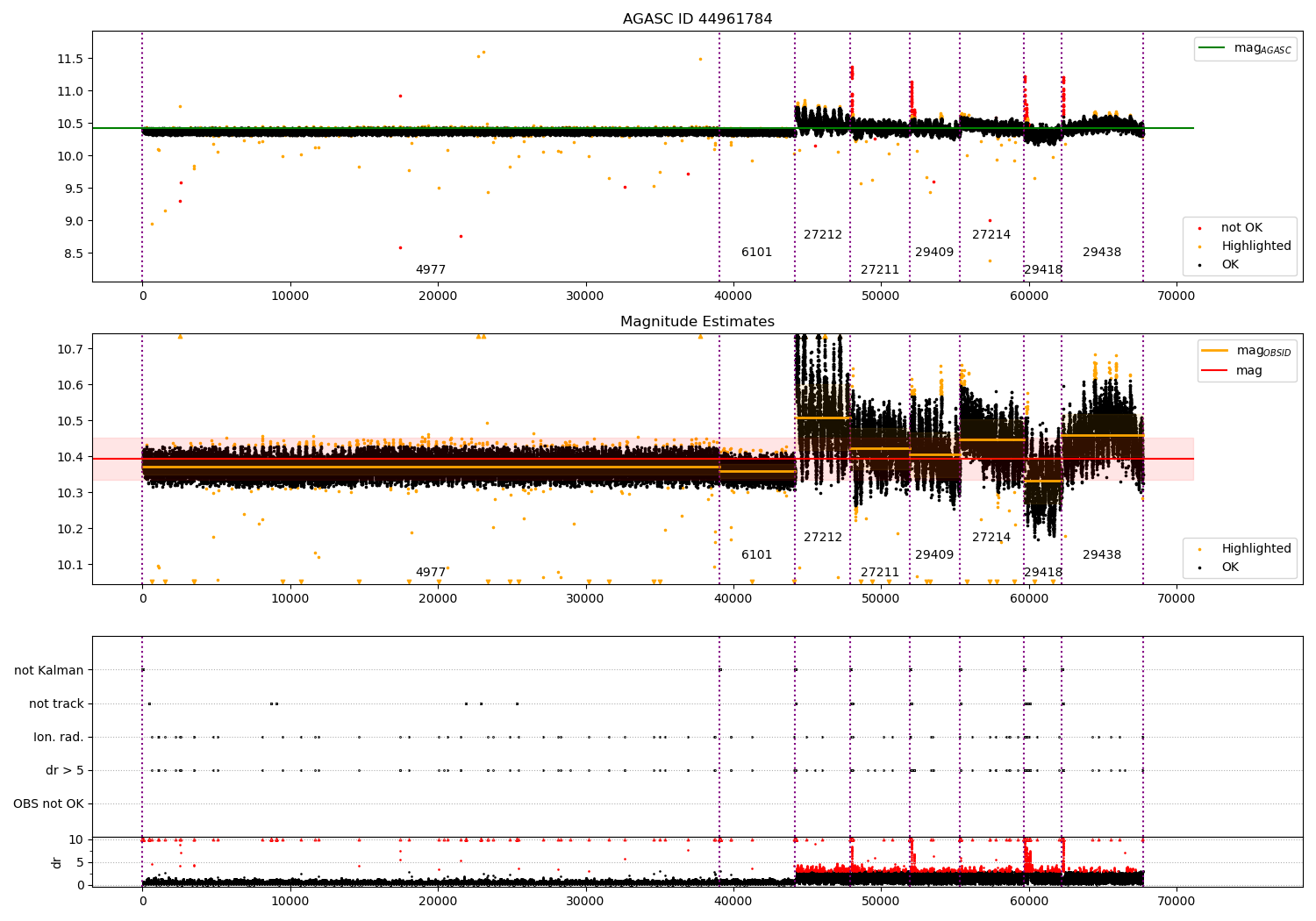Click the 9.0 y-axis tick label

tap(73, 221)
